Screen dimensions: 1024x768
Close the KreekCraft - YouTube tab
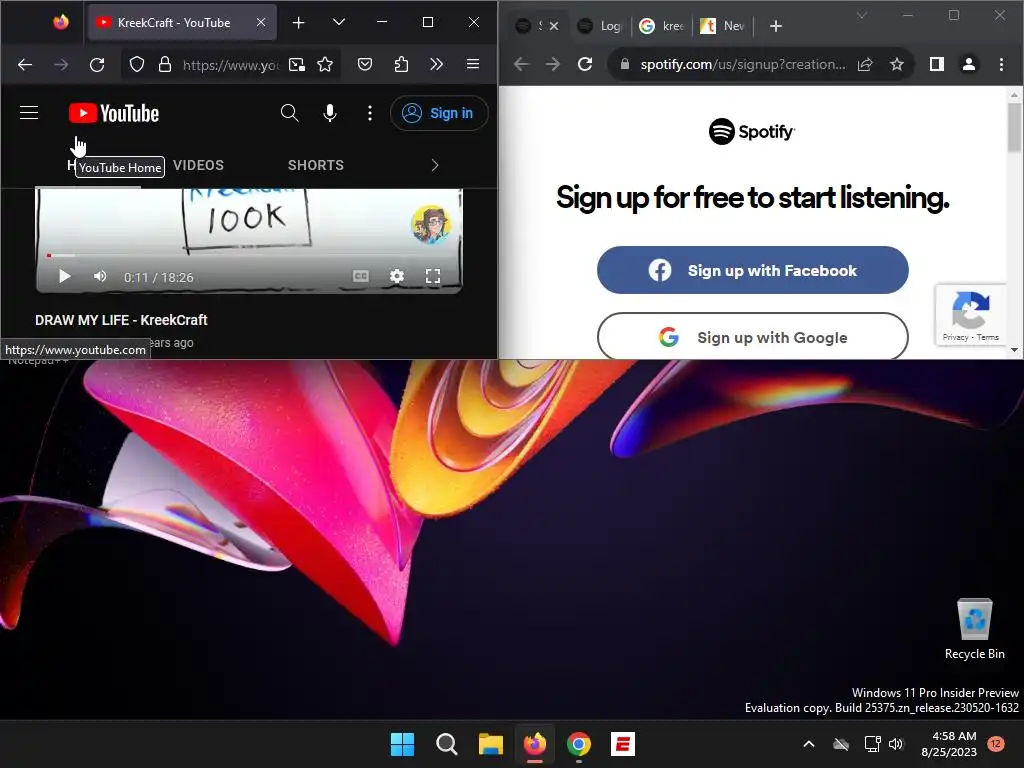pyautogui.click(x=261, y=22)
